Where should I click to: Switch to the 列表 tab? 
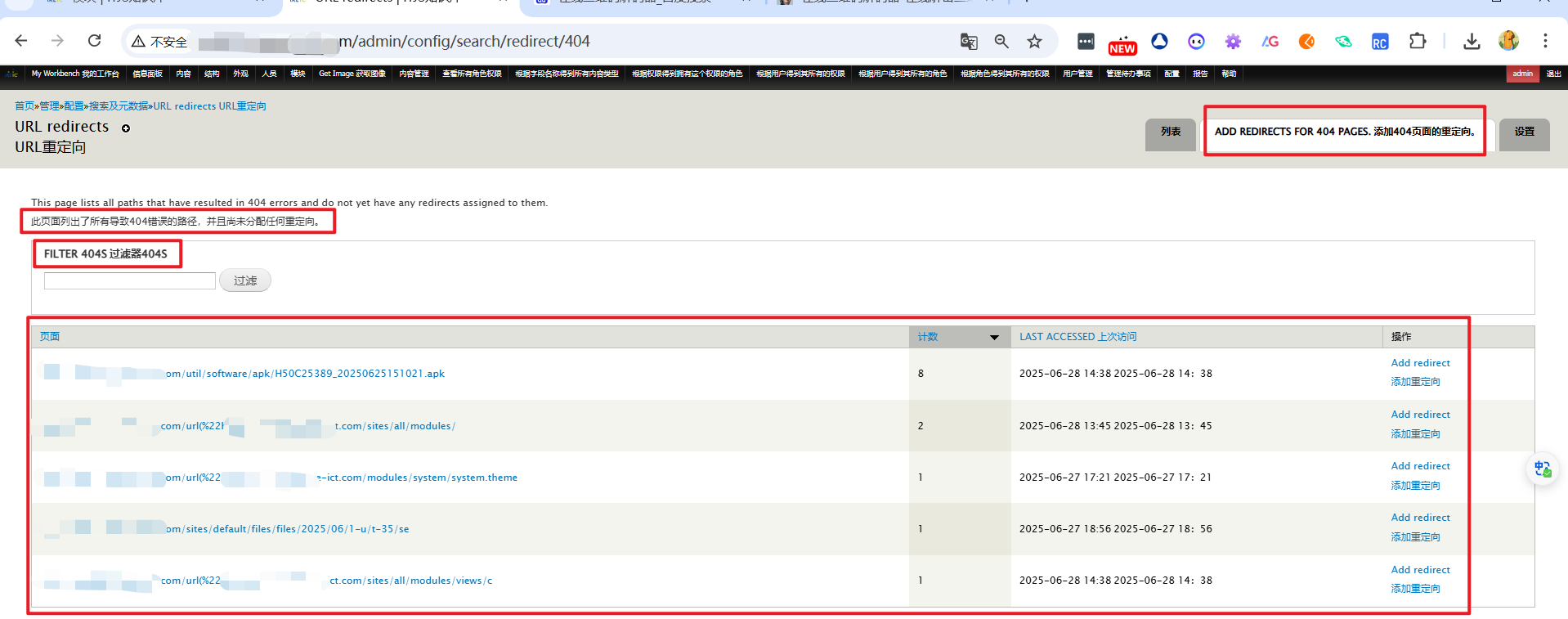[x=1171, y=133]
